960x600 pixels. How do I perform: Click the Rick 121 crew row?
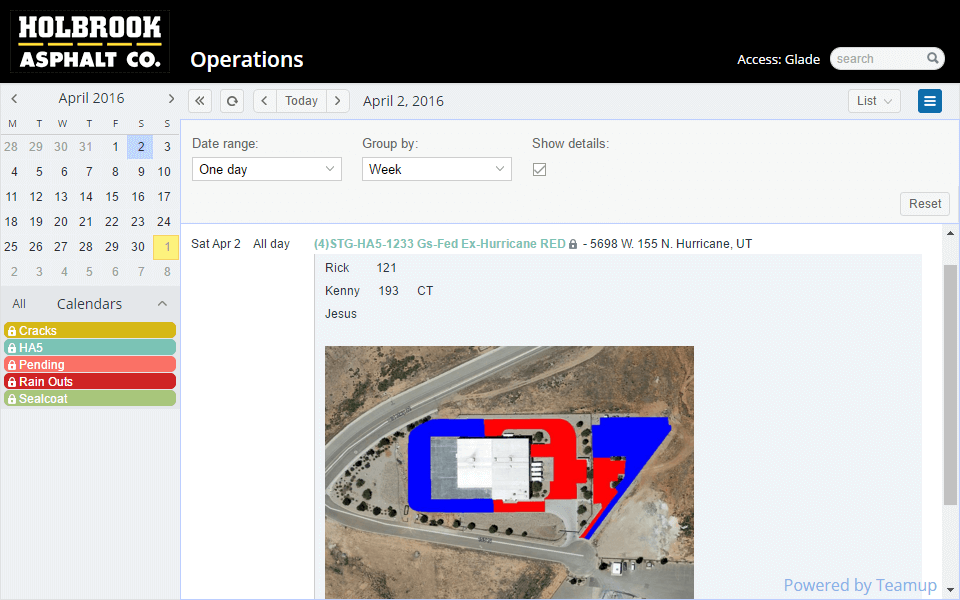361,268
